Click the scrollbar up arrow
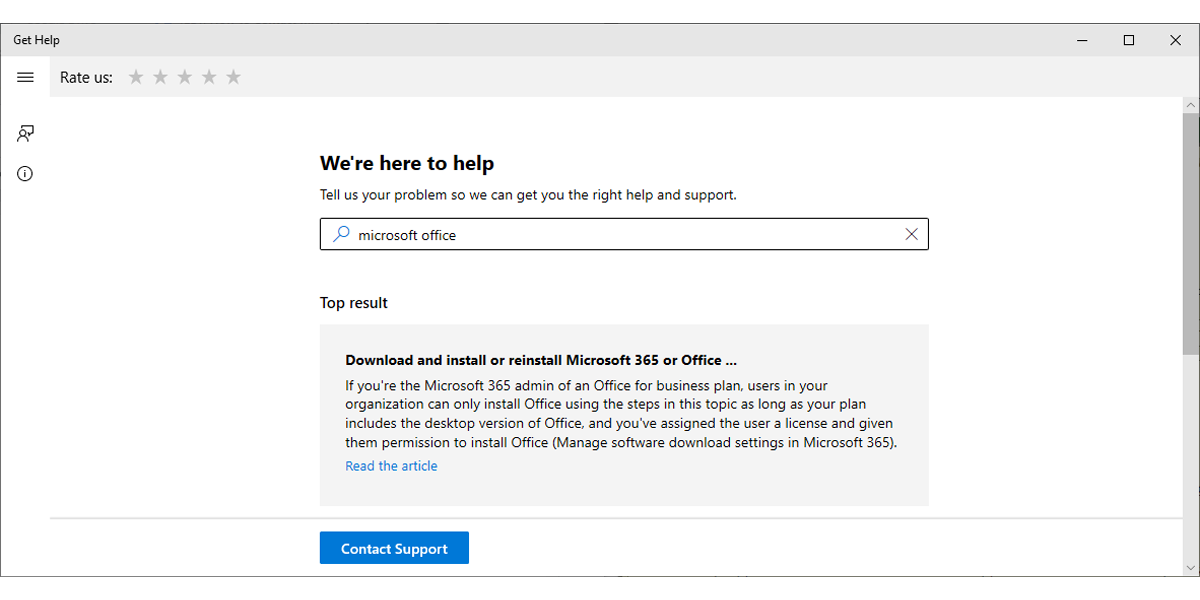Viewport: 1200px width, 600px height. point(1190,105)
